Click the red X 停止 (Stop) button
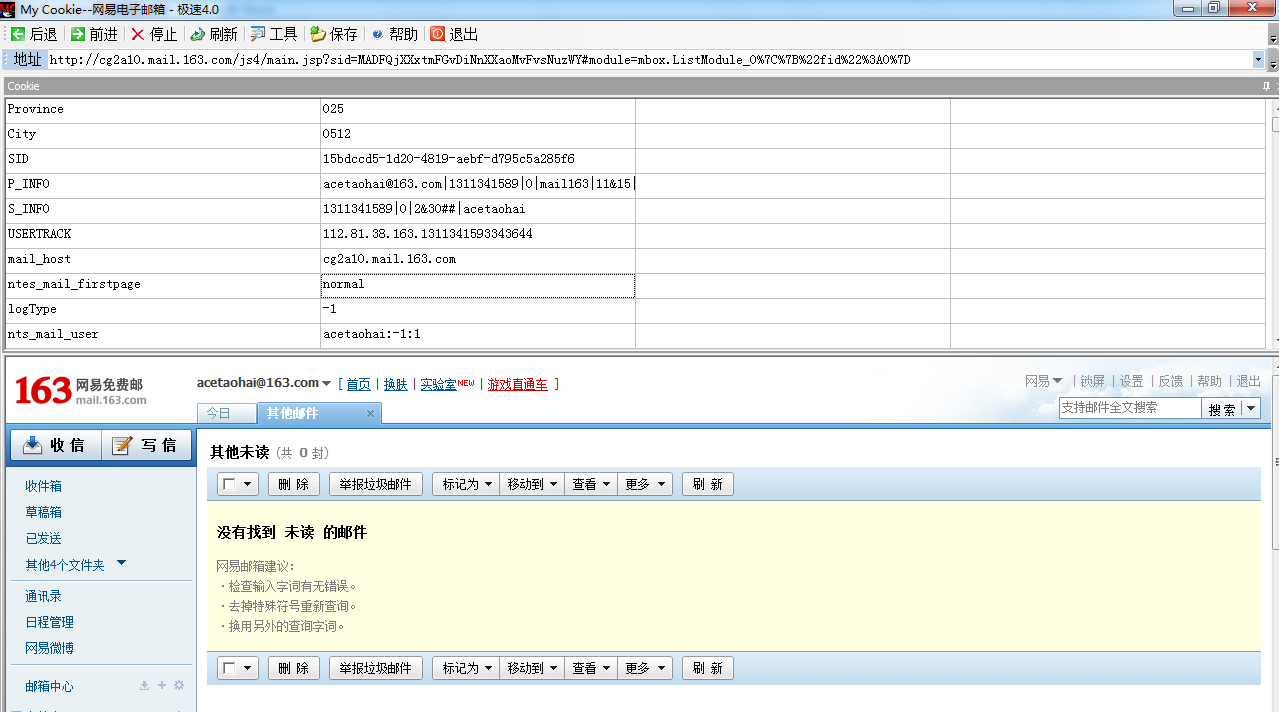 [154, 34]
